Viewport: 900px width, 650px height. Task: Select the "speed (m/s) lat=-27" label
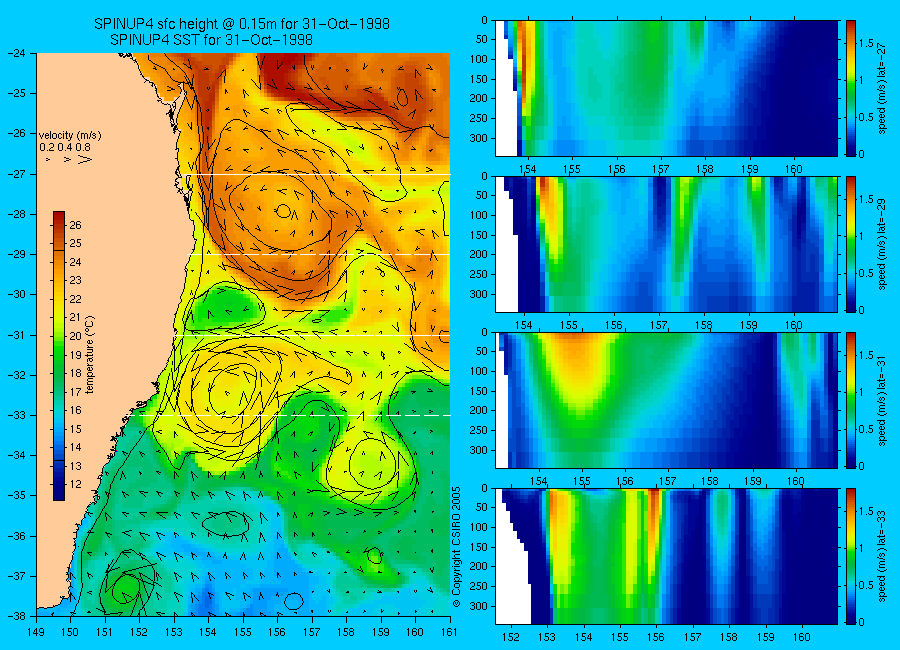click(883, 88)
